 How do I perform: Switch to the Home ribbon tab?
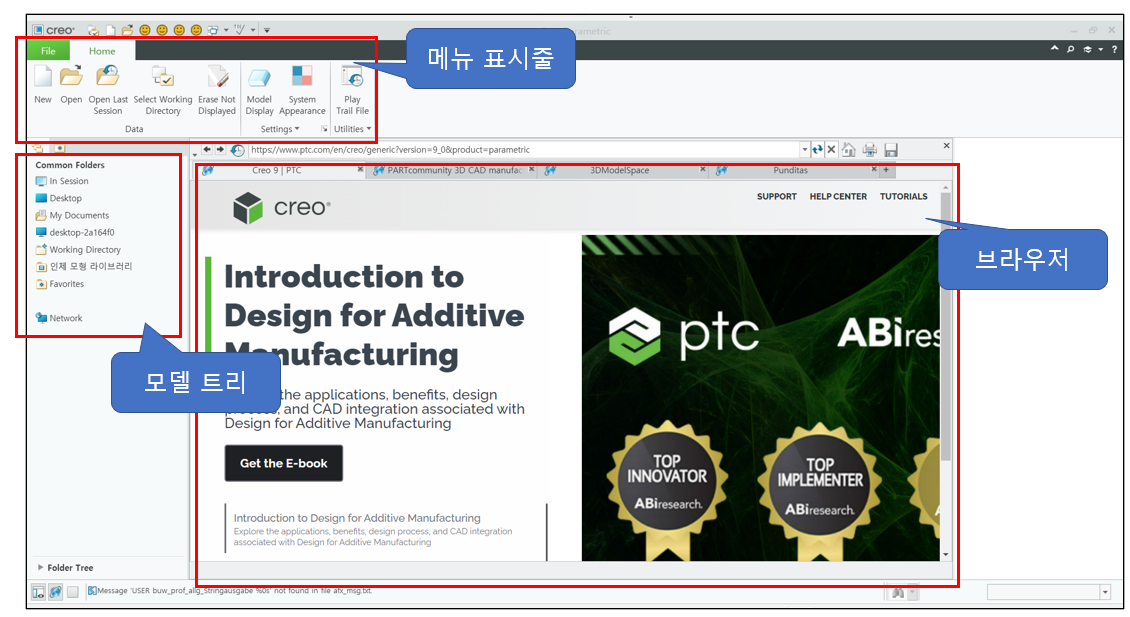click(102, 50)
